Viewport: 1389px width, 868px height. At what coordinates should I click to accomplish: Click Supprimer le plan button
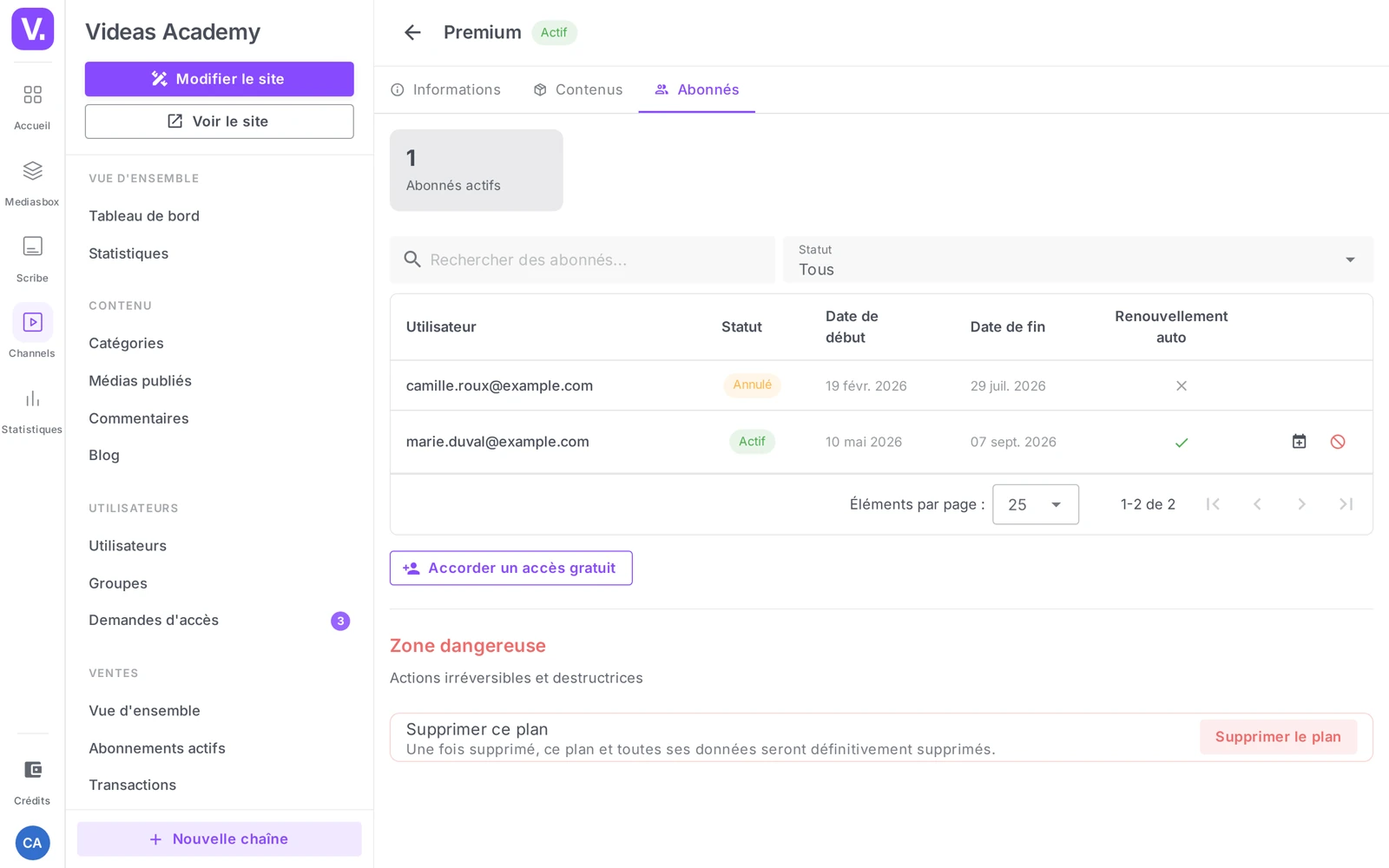click(1278, 737)
